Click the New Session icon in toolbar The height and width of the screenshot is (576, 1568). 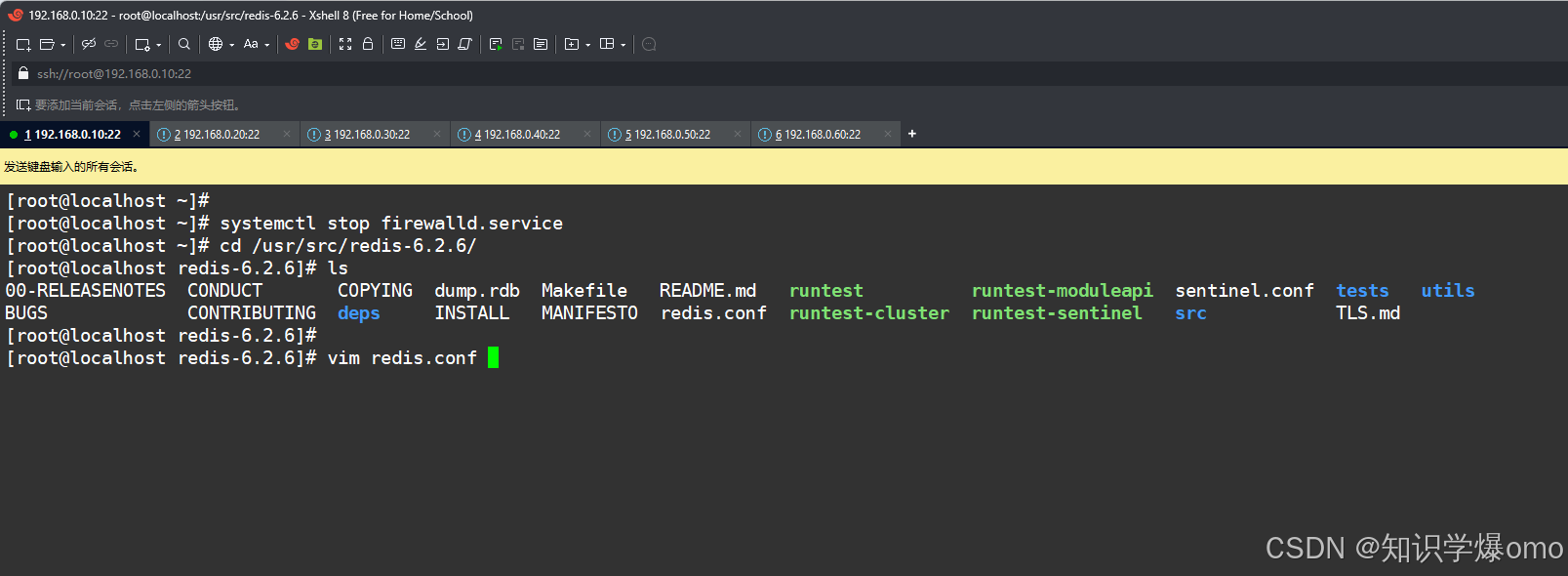(x=23, y=44)
